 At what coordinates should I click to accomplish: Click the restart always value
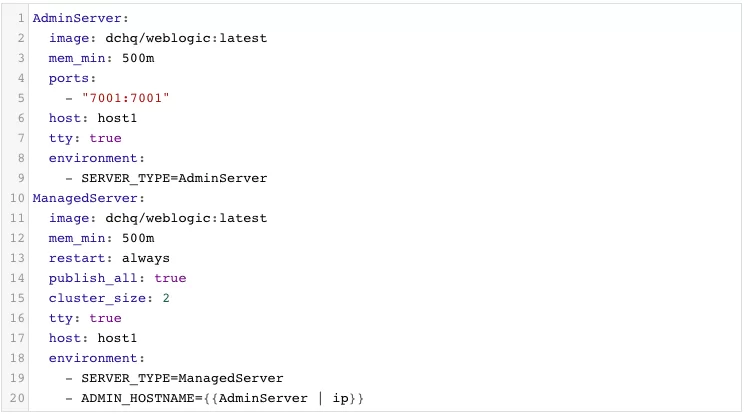146,258
